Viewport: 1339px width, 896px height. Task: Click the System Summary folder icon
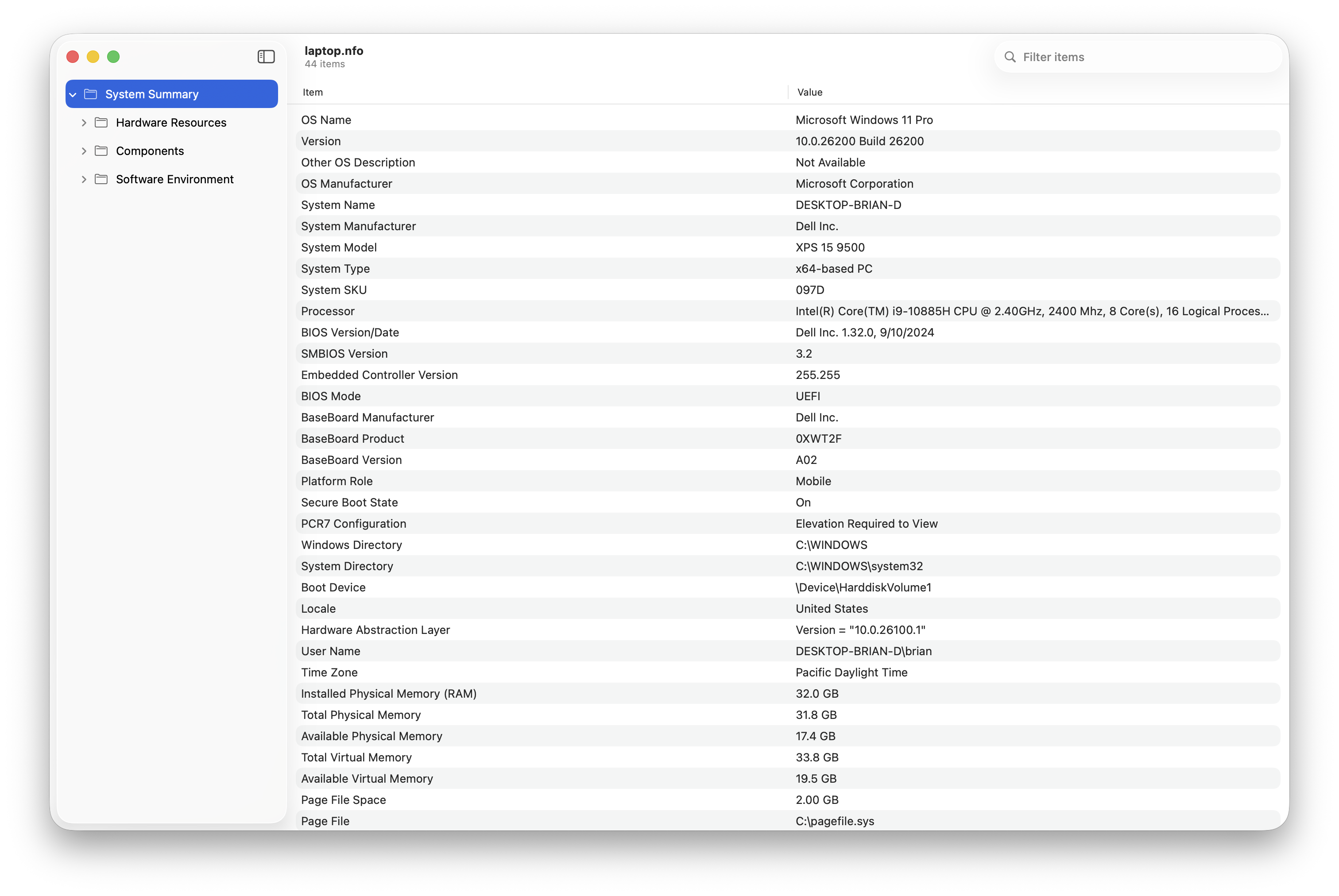pyautogui.click(x=90, y=94)
